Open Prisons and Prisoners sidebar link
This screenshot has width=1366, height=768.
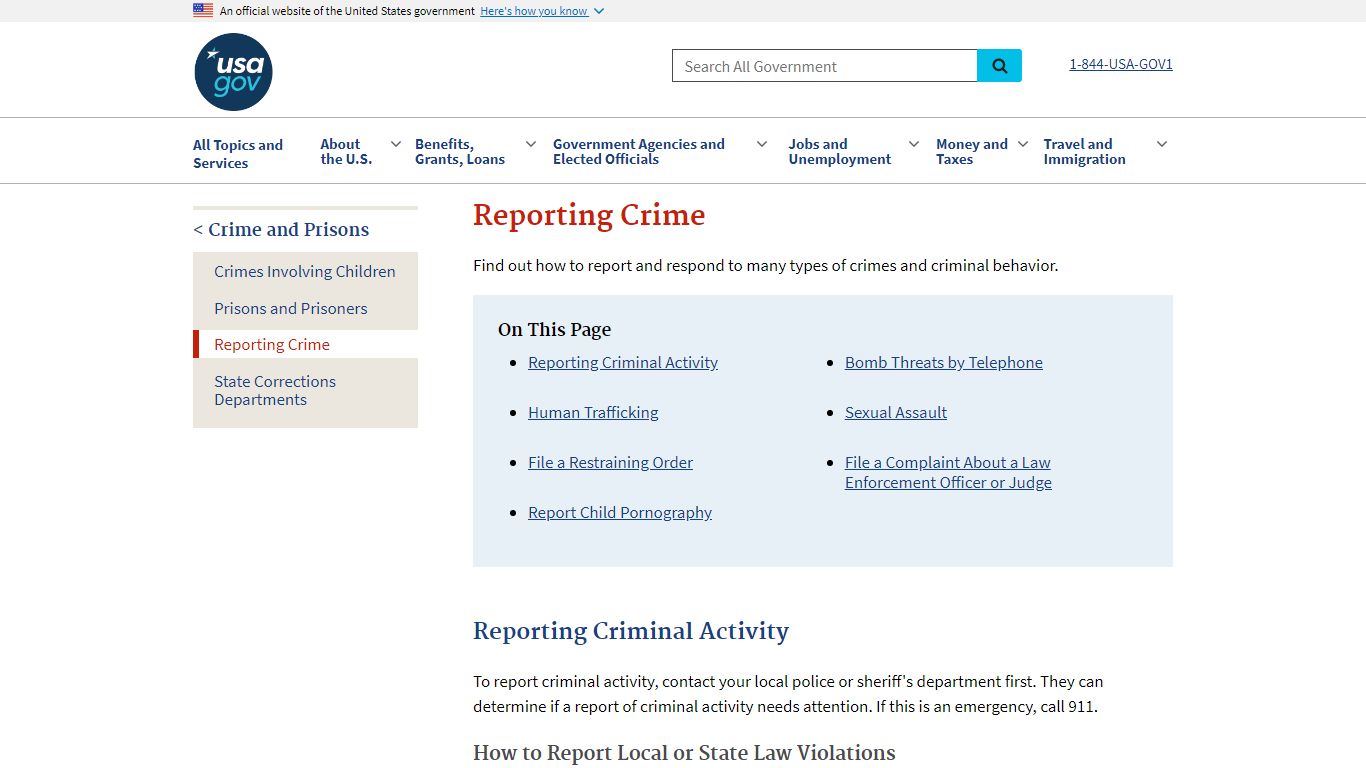pyautogui.click(x=291, y=308)
